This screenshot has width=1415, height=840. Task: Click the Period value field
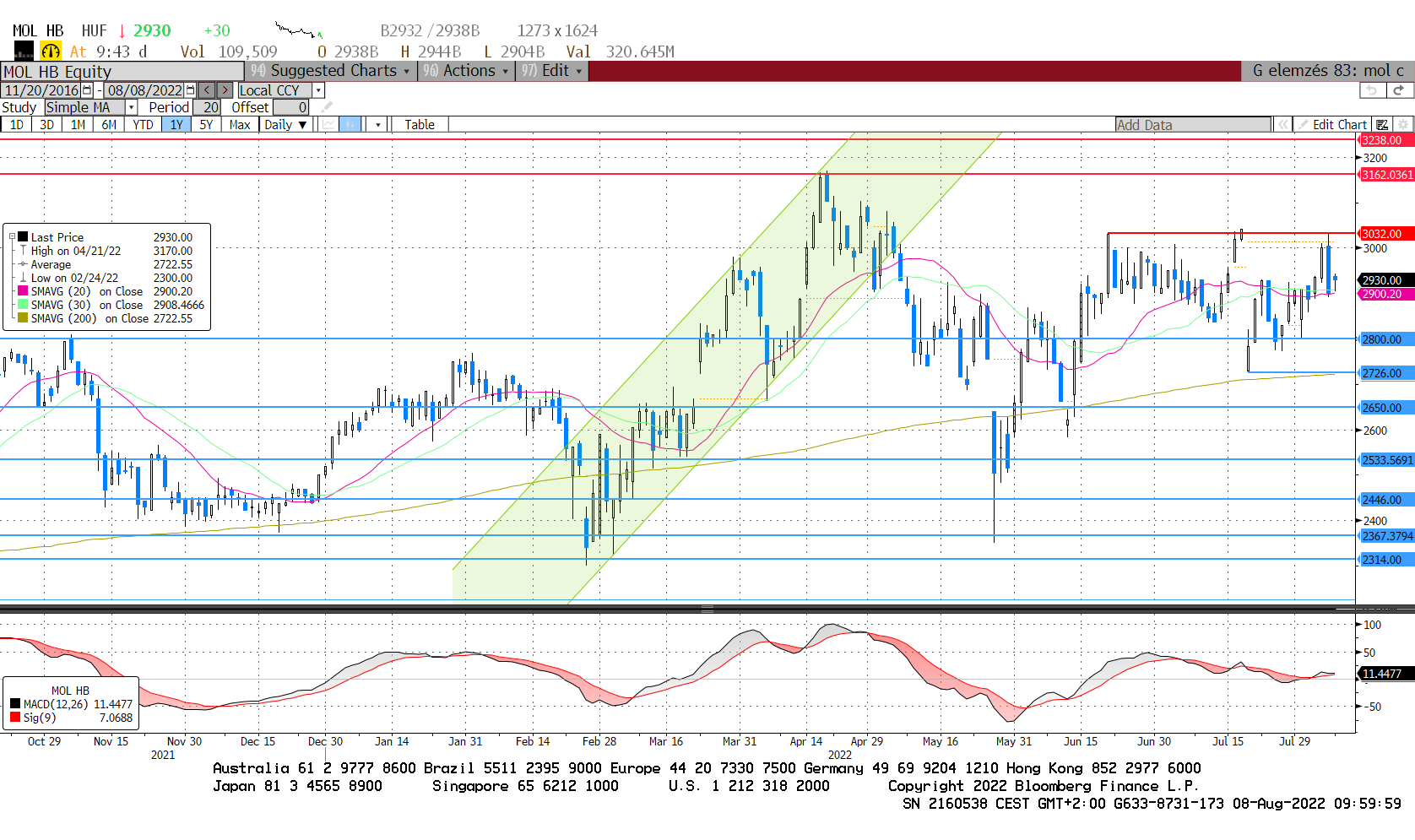point(208,107)
